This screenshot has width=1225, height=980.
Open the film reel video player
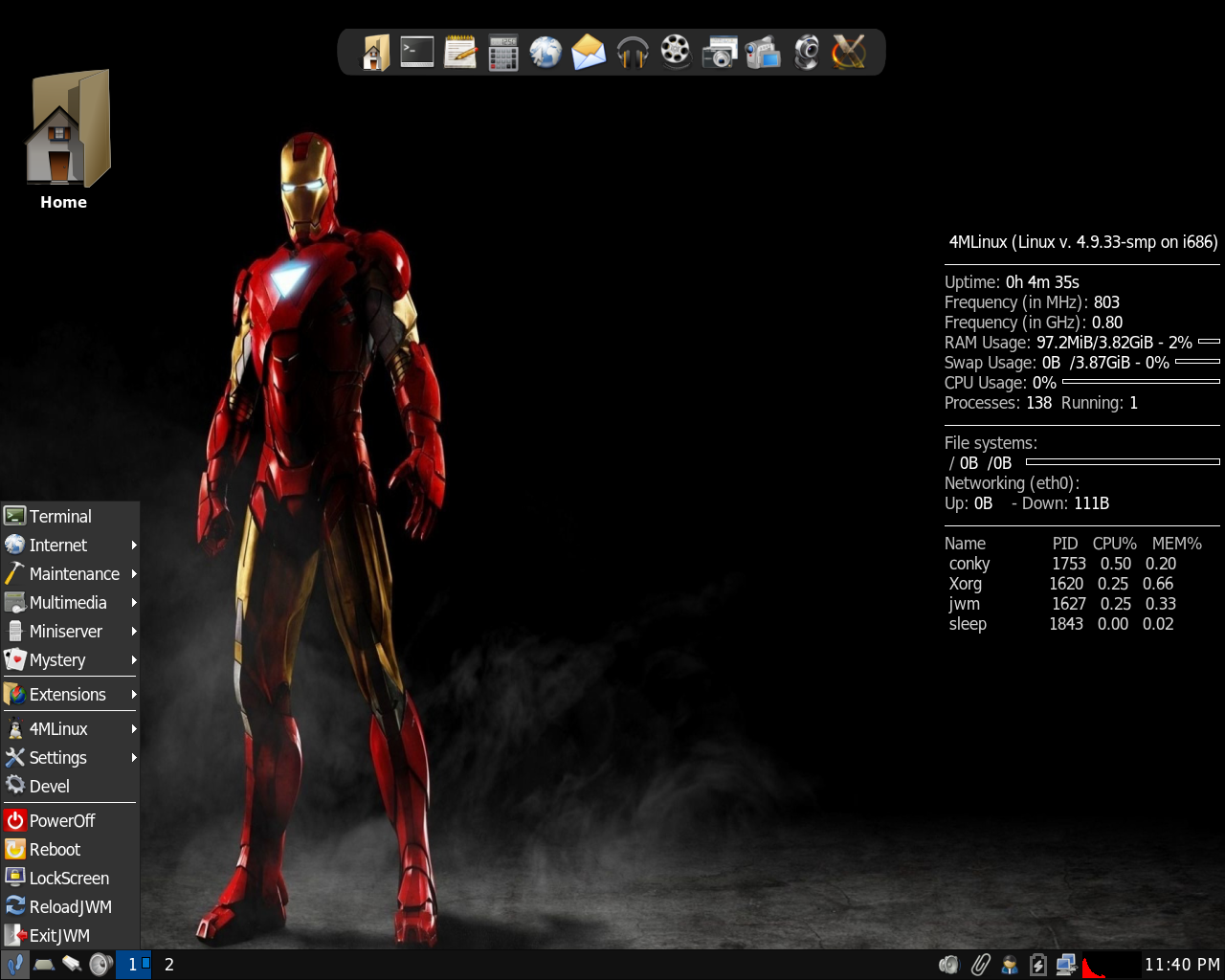[x=676, y=52]
